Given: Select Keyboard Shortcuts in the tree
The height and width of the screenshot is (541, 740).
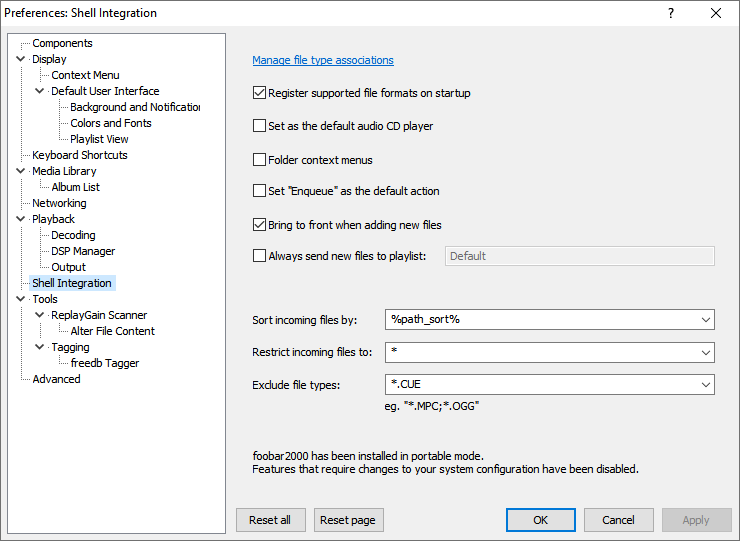Looking at the screenshot, I should [x=80, y=155].
